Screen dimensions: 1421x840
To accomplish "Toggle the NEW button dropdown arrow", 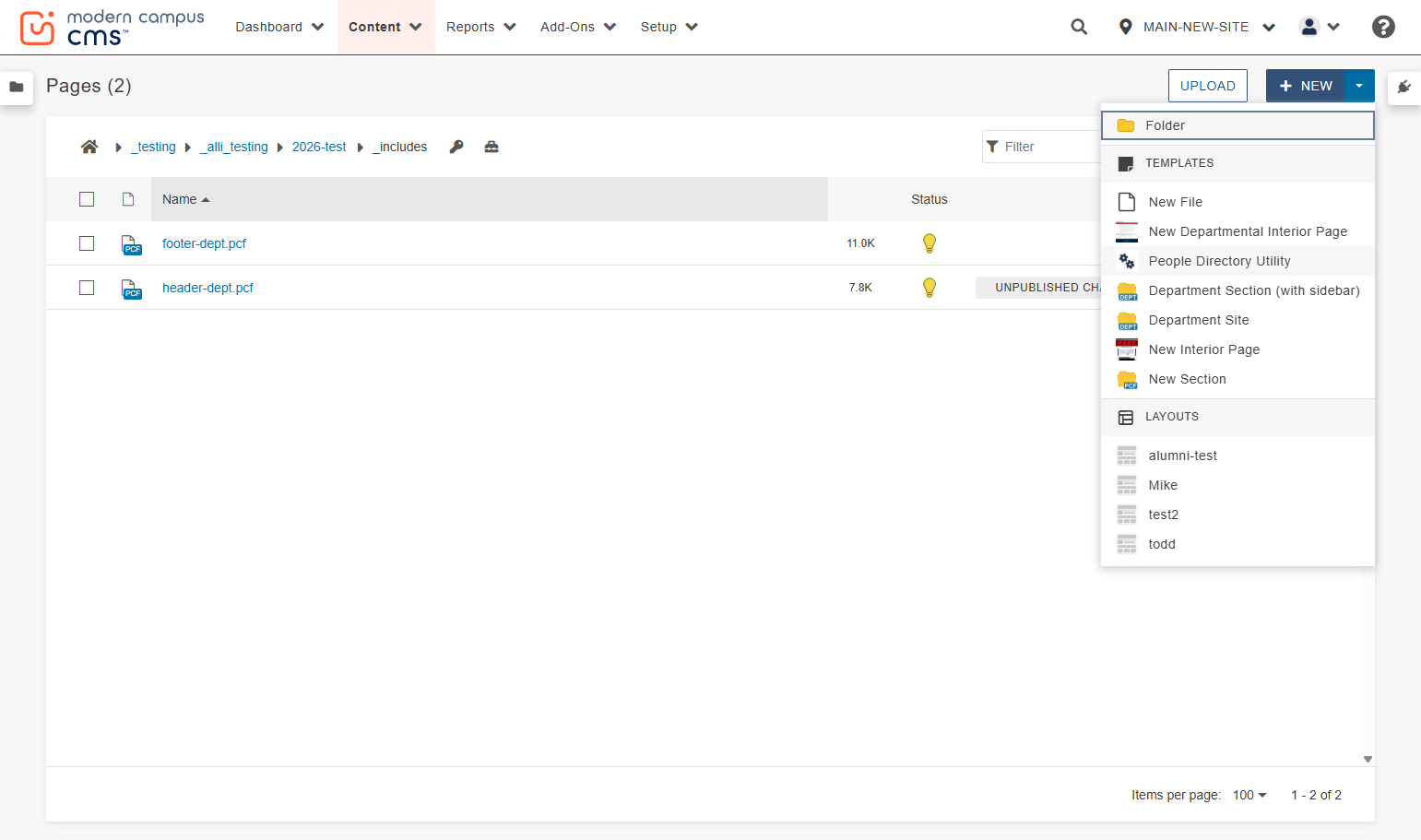I will (x=1359, y=86).
